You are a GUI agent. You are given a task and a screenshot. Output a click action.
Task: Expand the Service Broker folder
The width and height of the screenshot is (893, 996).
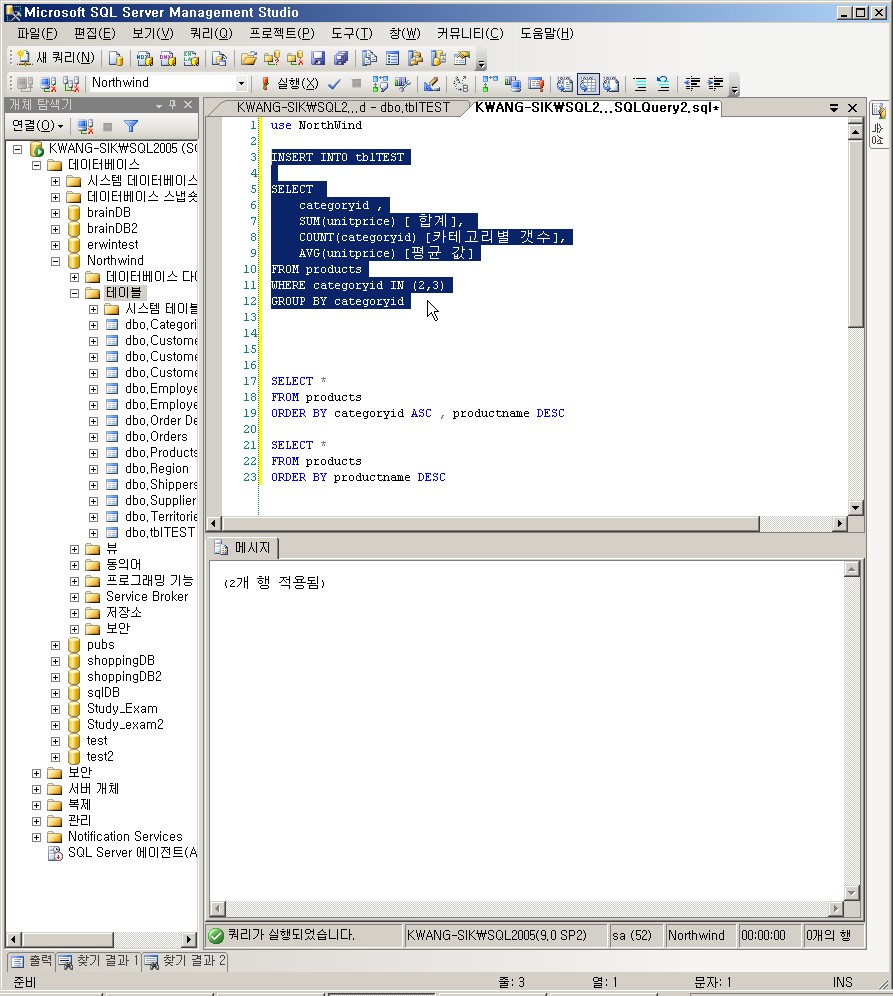pos(74,597)
